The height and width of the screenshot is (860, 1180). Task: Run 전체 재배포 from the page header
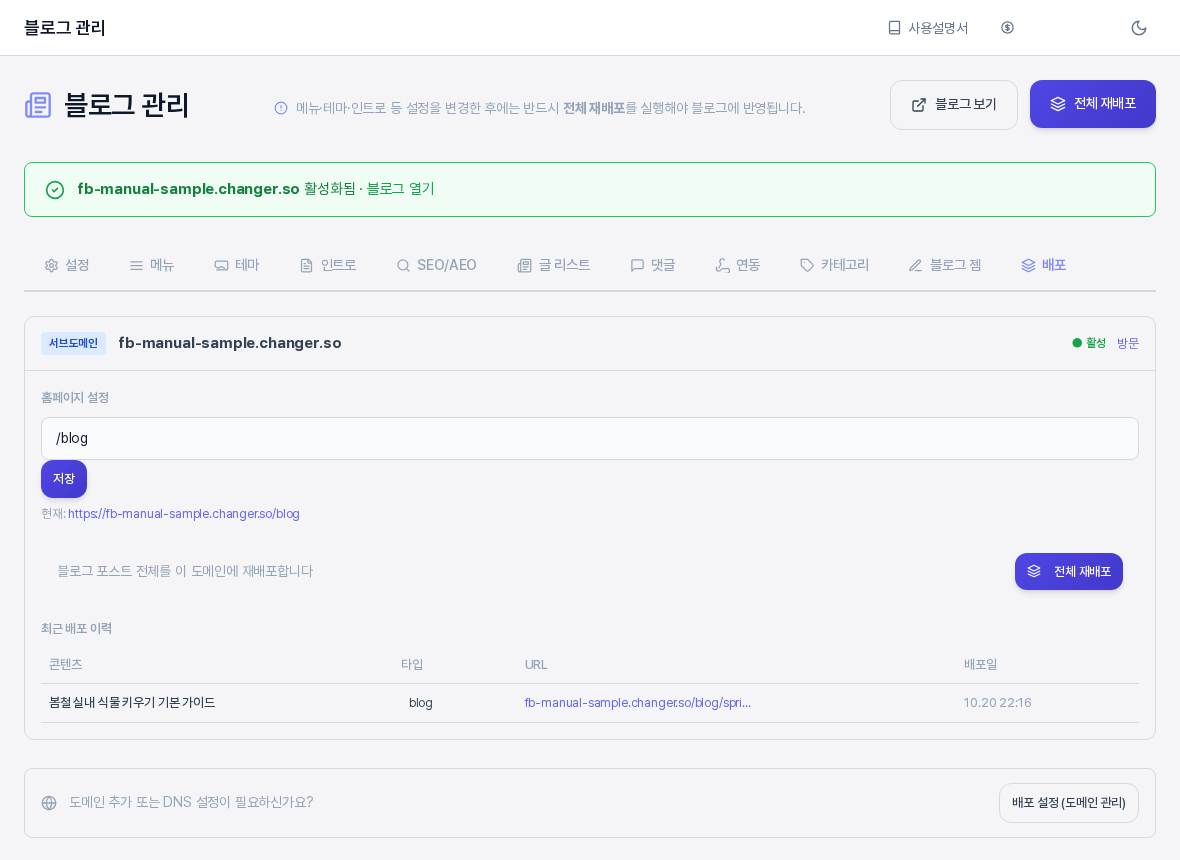1093,104
